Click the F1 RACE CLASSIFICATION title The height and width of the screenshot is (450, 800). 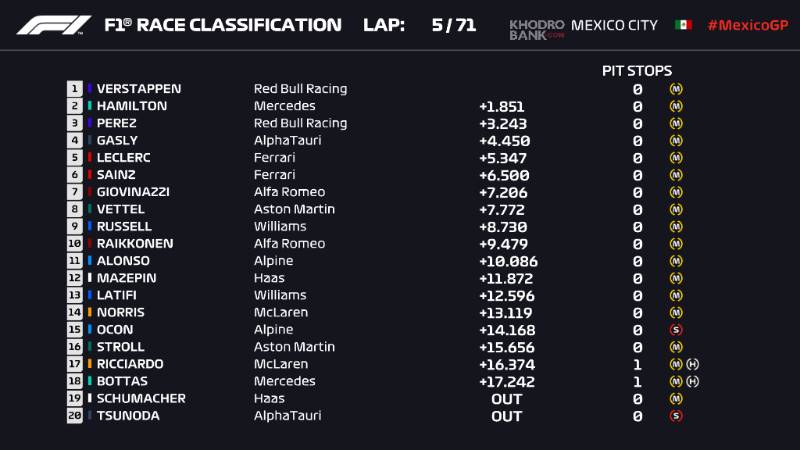[223, 25]
